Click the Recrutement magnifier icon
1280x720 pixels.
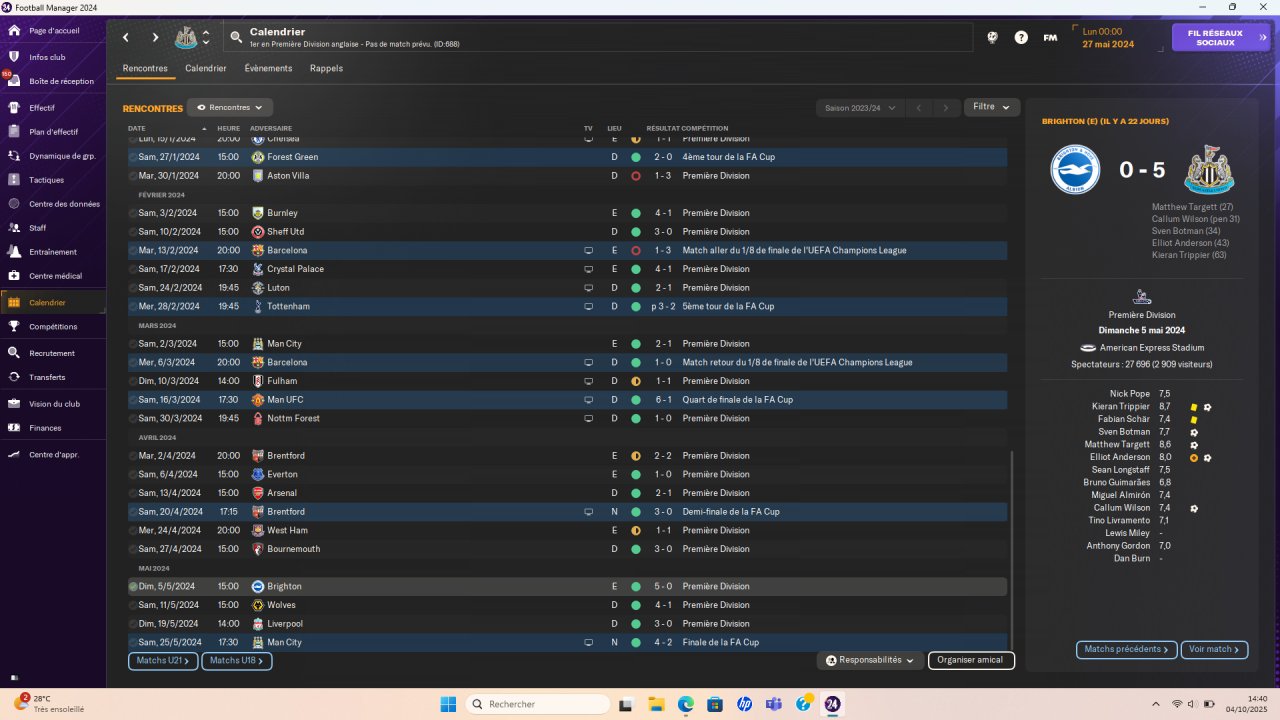pyautogui.click(x=14, y=353)
